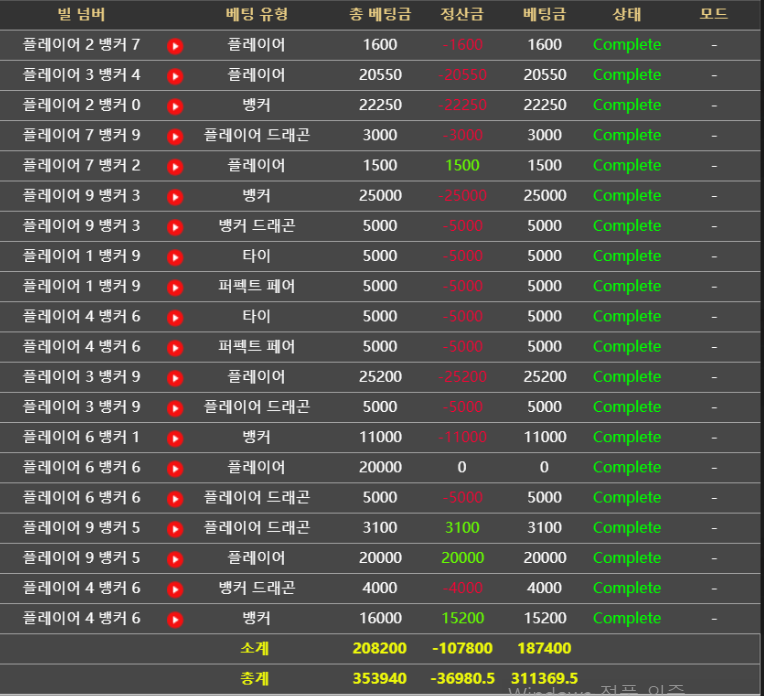Click the grand total value 353940
The width and height of the screenshot is (764, 696).
[380, 679]
